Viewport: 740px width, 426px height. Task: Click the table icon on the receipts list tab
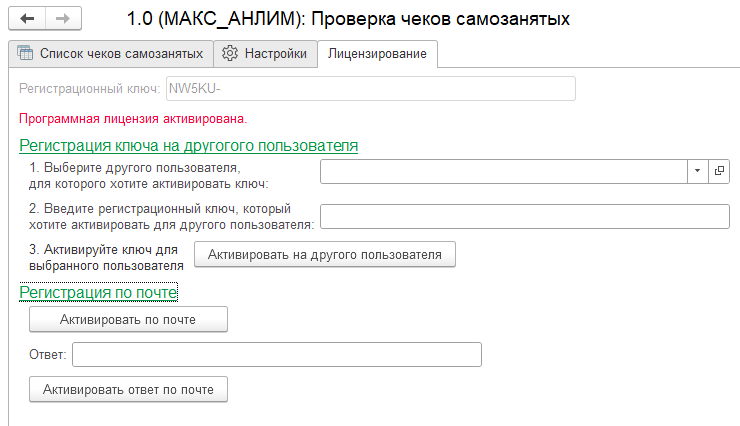coord(25,53)
